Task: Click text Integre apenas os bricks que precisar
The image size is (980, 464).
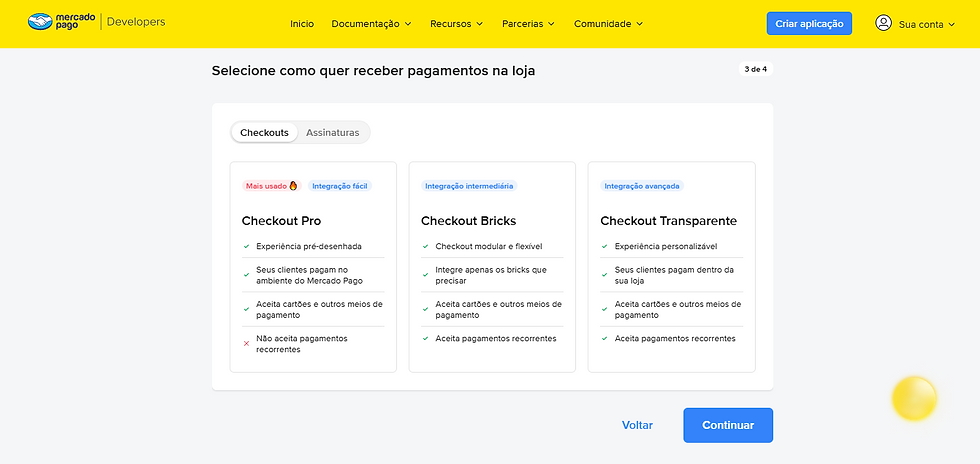Action: point(491,275)
